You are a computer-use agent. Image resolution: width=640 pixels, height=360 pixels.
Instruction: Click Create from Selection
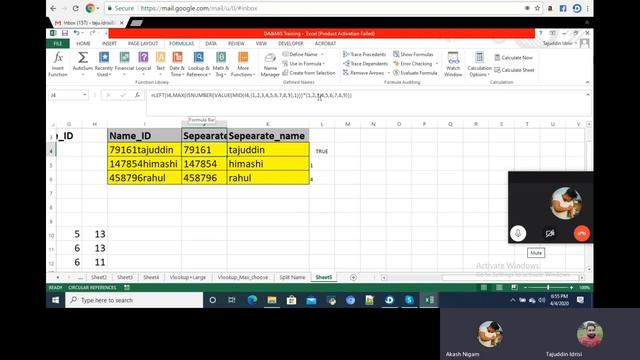click(309, 73)
